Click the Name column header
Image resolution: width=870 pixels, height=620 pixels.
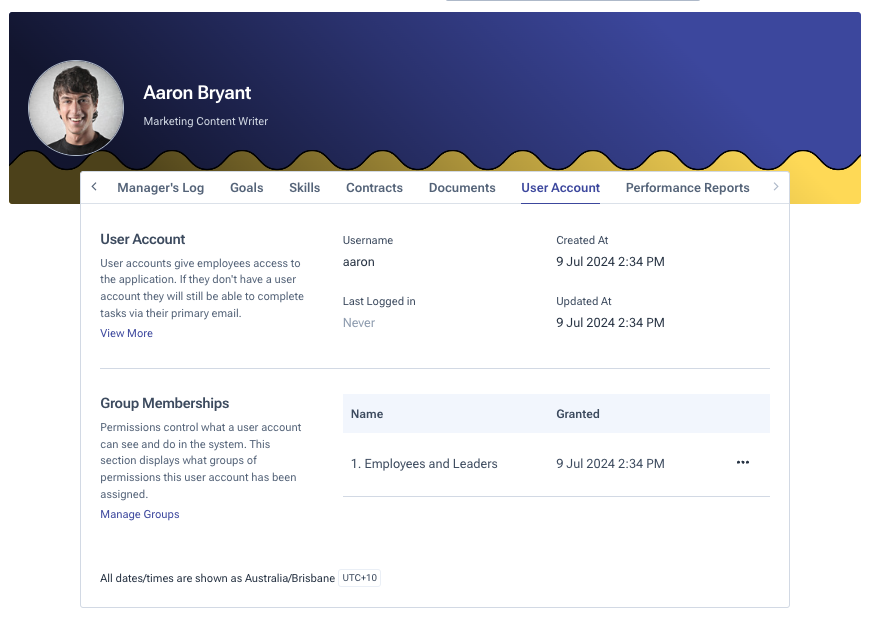coord(367,414)
